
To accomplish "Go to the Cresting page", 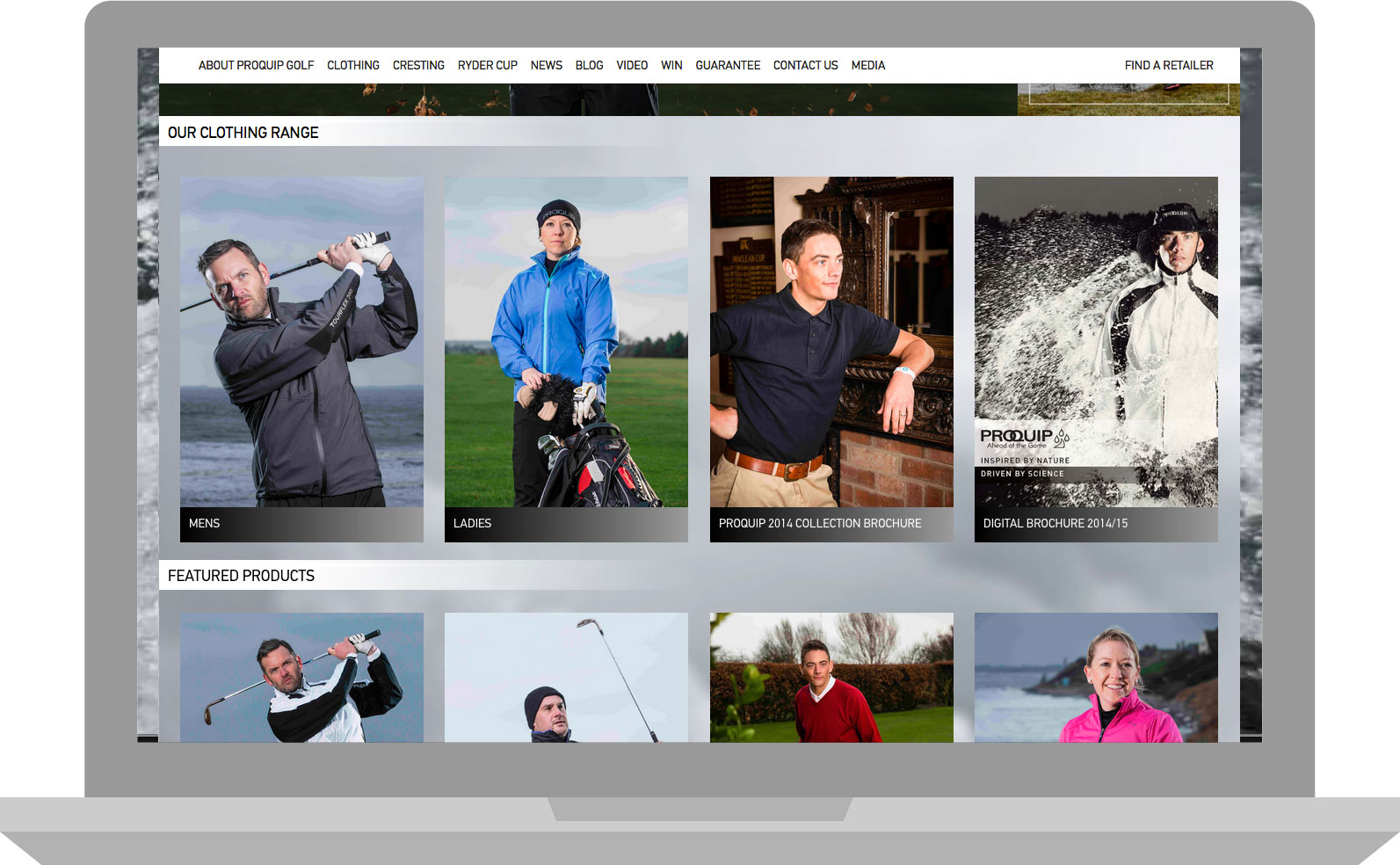I will (x=418, y=65).
